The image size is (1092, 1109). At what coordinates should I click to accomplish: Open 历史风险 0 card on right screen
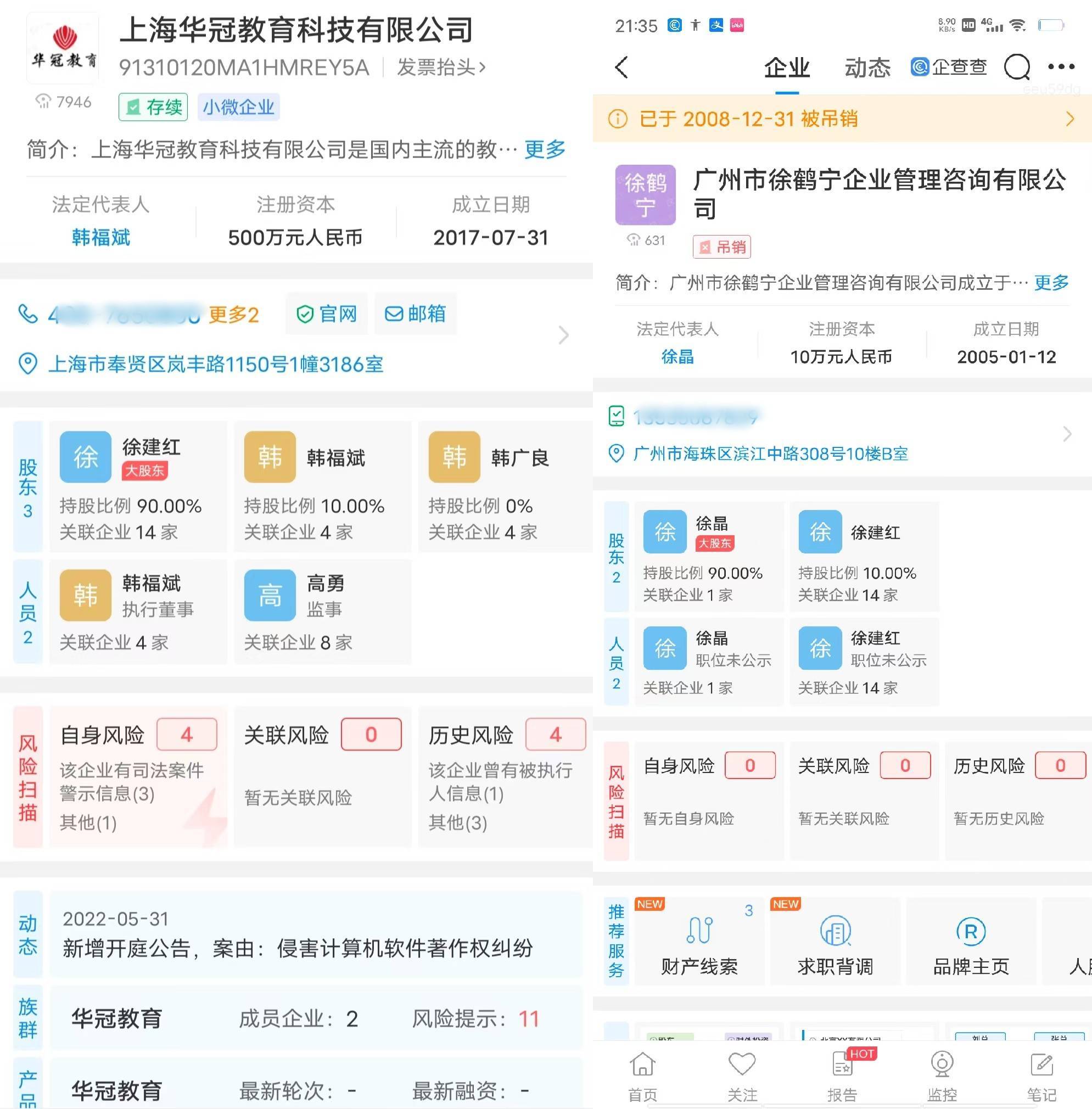click(1018, 800)
